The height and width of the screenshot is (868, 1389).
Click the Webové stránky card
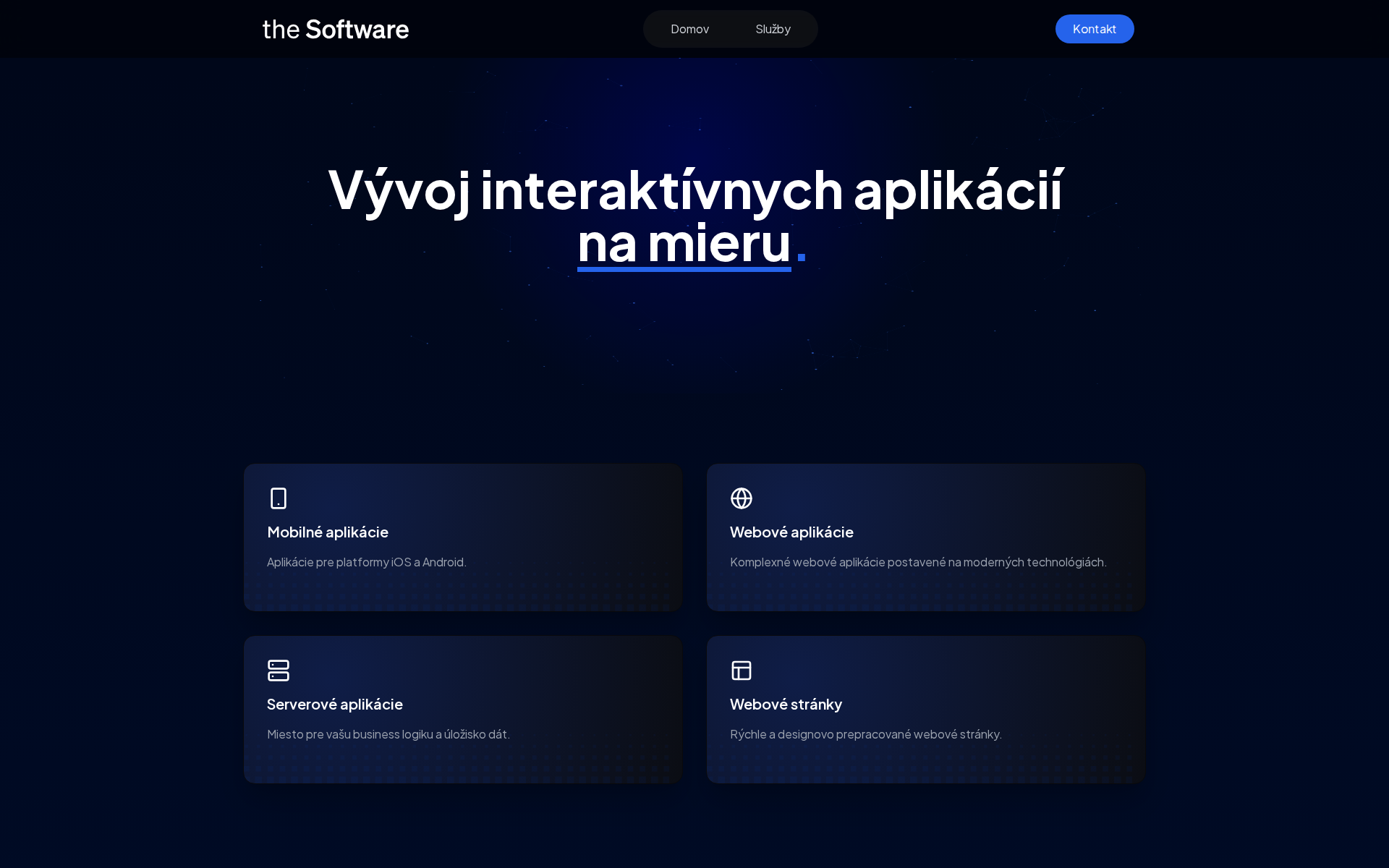[925, 709]
